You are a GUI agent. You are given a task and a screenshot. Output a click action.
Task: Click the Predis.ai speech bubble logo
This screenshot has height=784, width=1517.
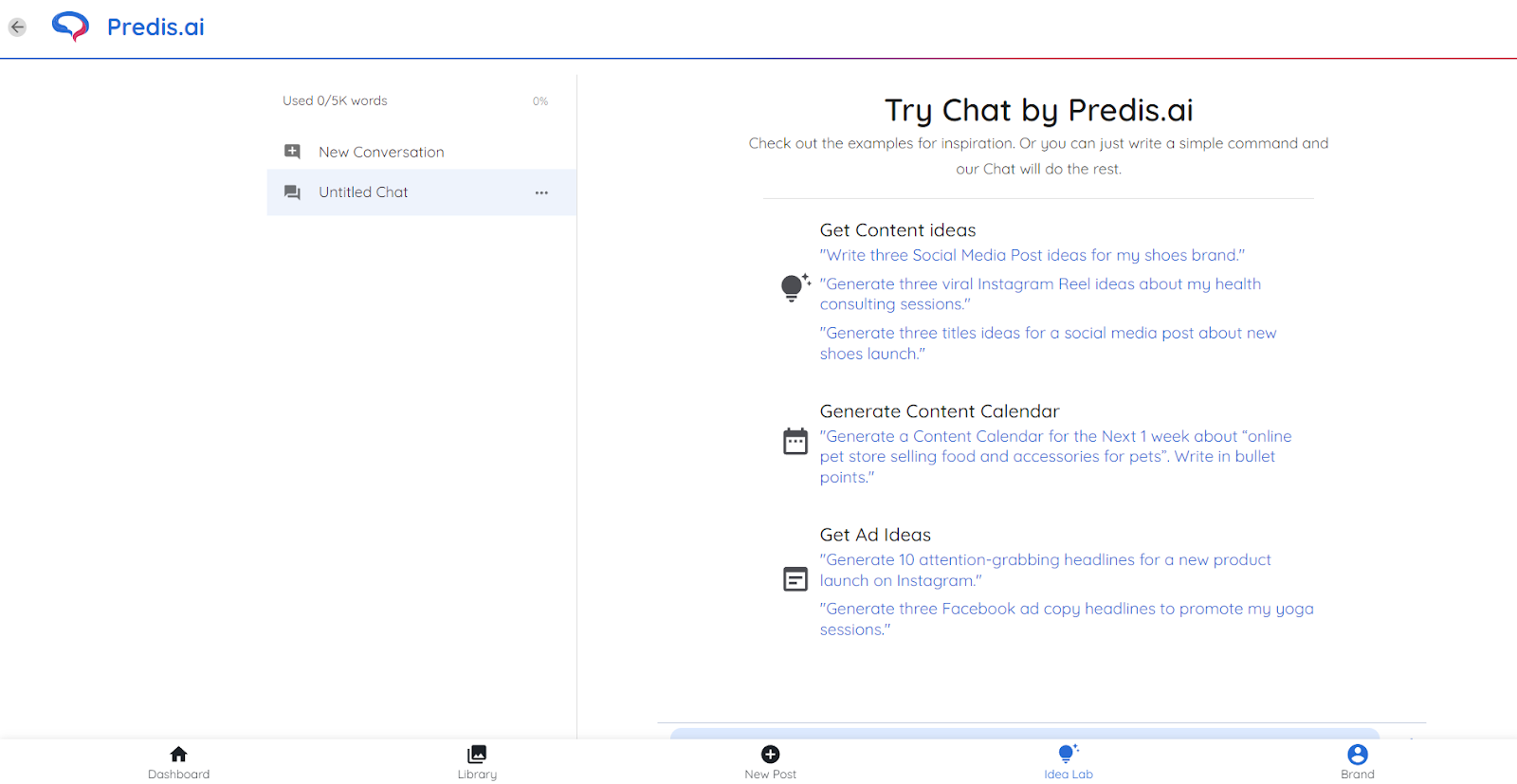(70, 27)
